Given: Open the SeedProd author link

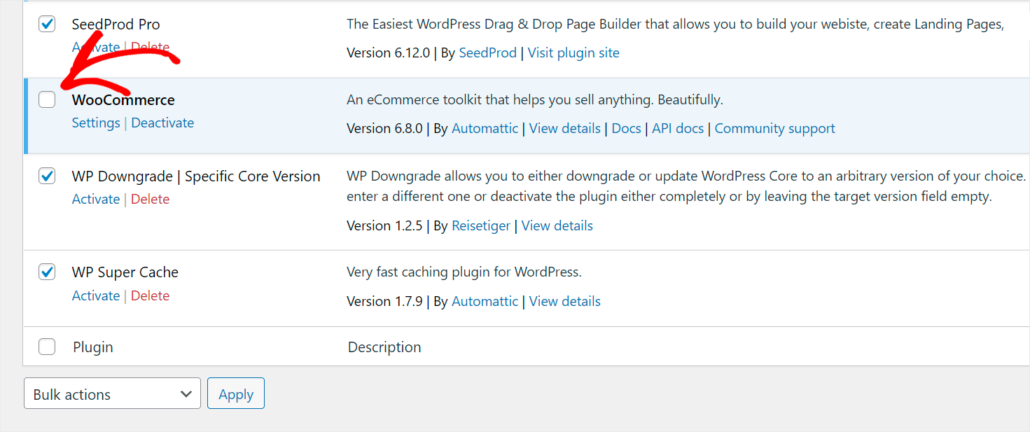Looking at the screenshot, I should 487,53.
